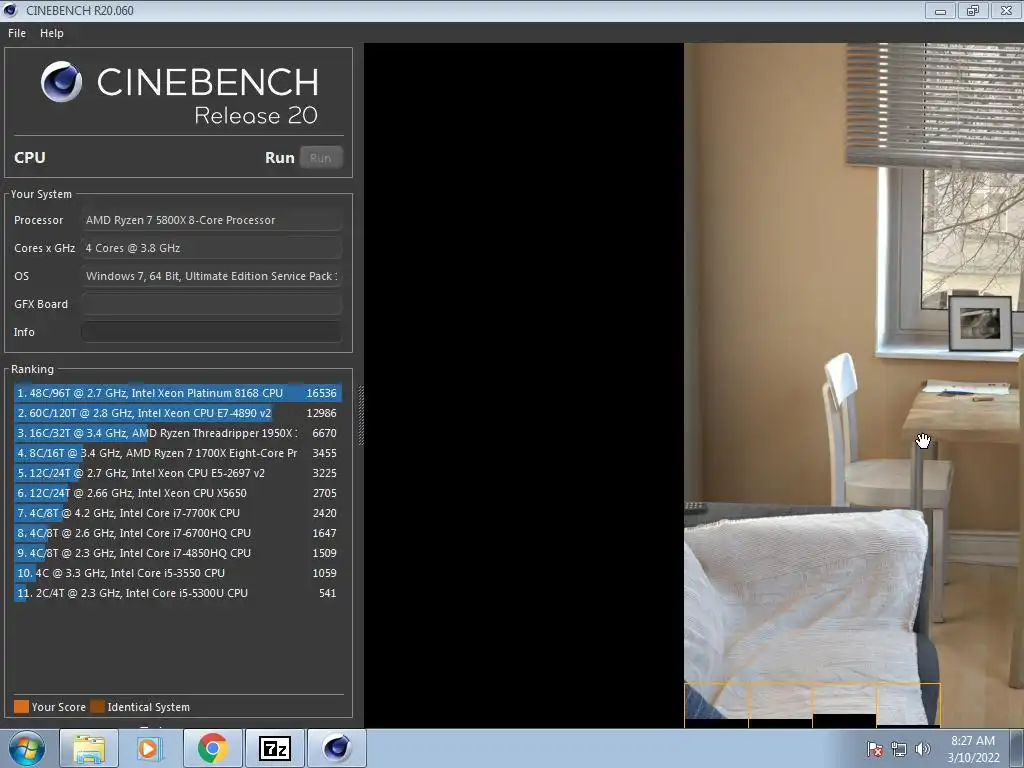Select ranking row Intel Core i7-7700K CPU
This screenshot has width=1024, height=768.
pos(177,513)
